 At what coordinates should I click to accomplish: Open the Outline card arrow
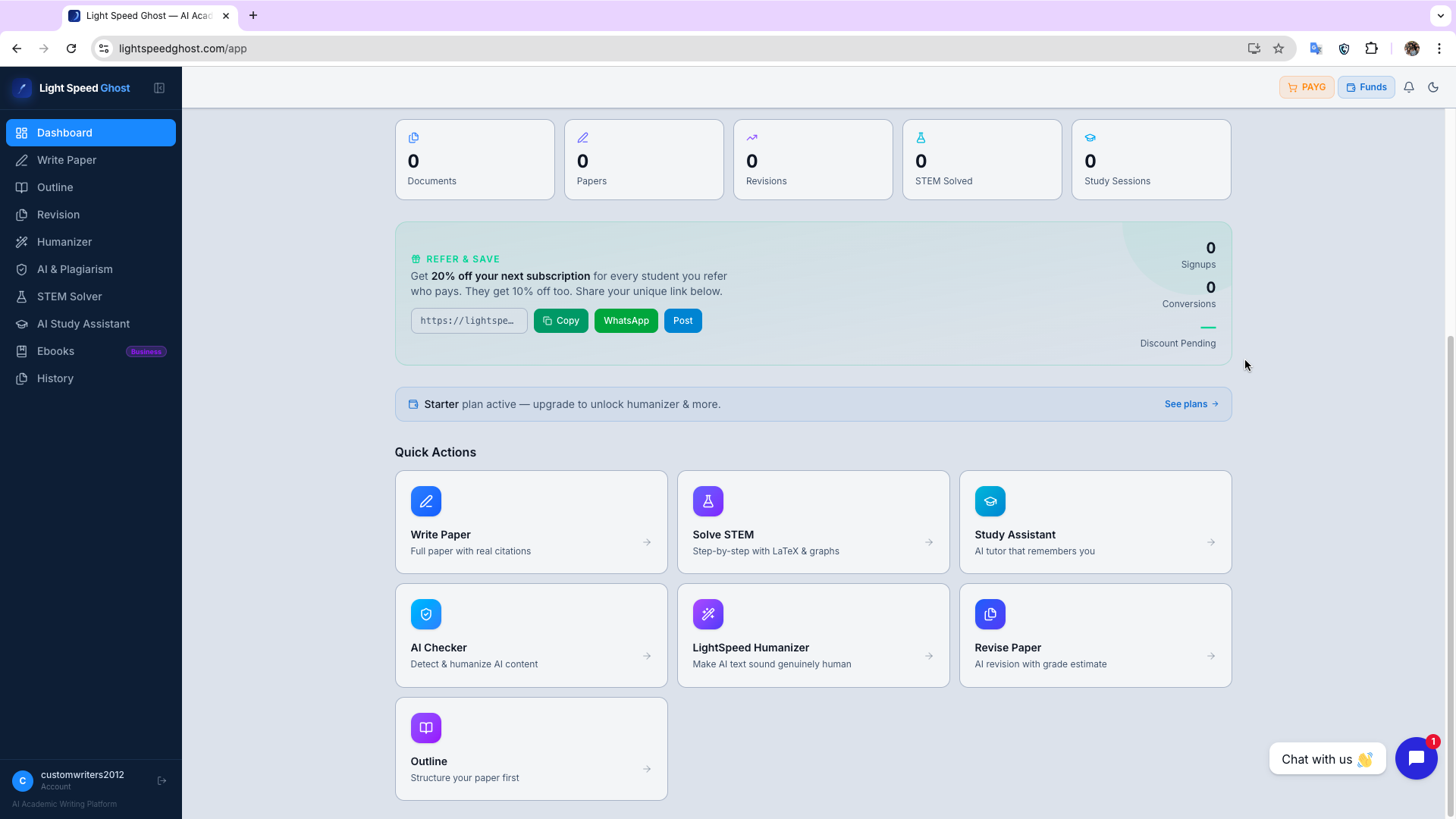point(647,769)
